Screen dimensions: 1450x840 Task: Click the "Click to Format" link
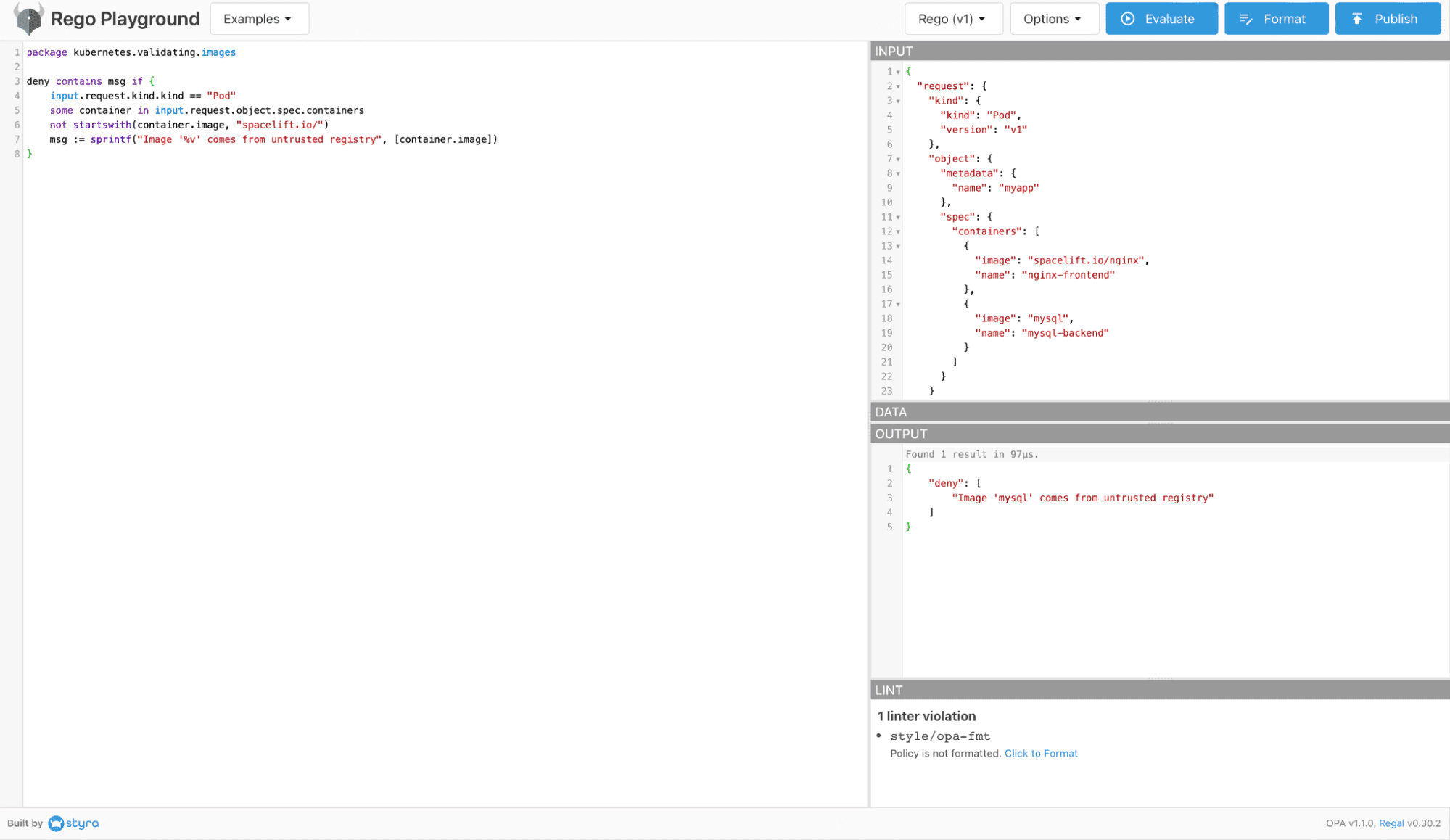pyautogui.click(x=1040, y=754)
